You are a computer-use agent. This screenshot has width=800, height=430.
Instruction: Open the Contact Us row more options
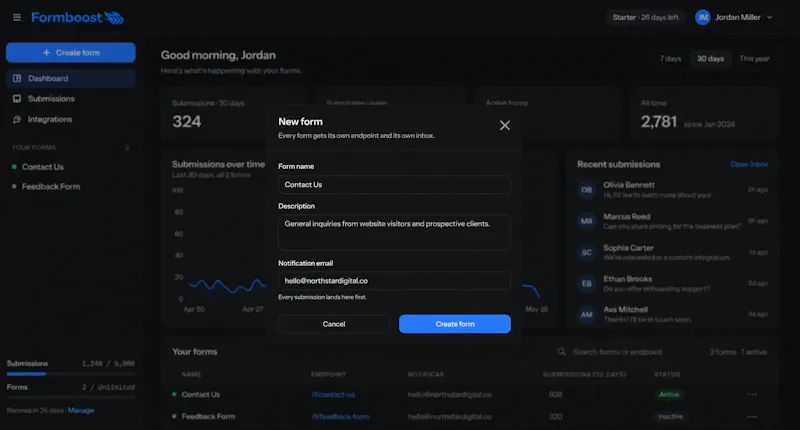(x=752, y=395)
